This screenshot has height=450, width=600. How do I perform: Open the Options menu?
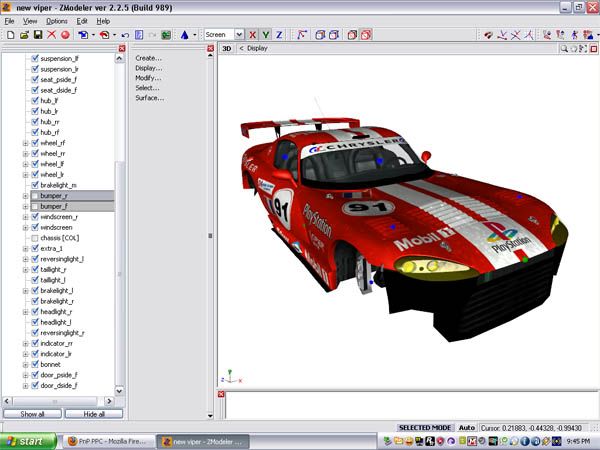(57, 20)
